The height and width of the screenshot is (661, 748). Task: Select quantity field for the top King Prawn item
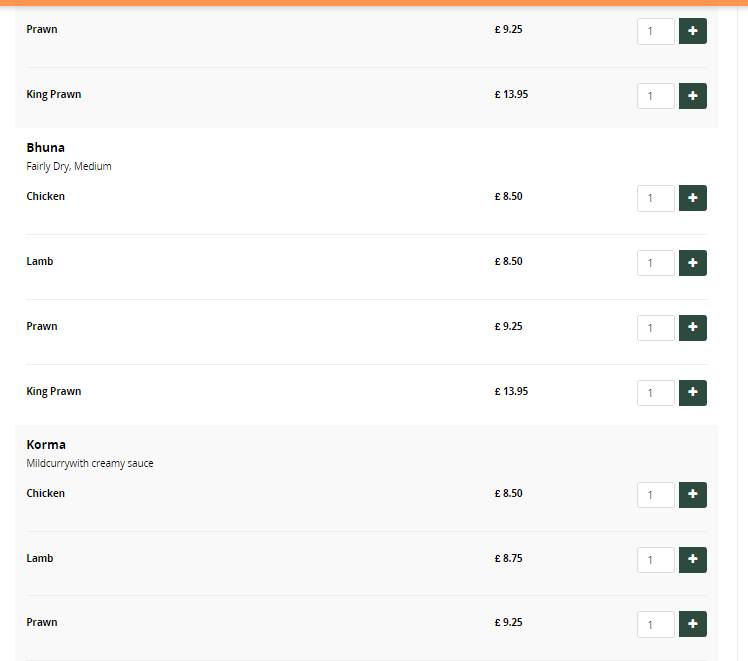[x=656, y=96]
